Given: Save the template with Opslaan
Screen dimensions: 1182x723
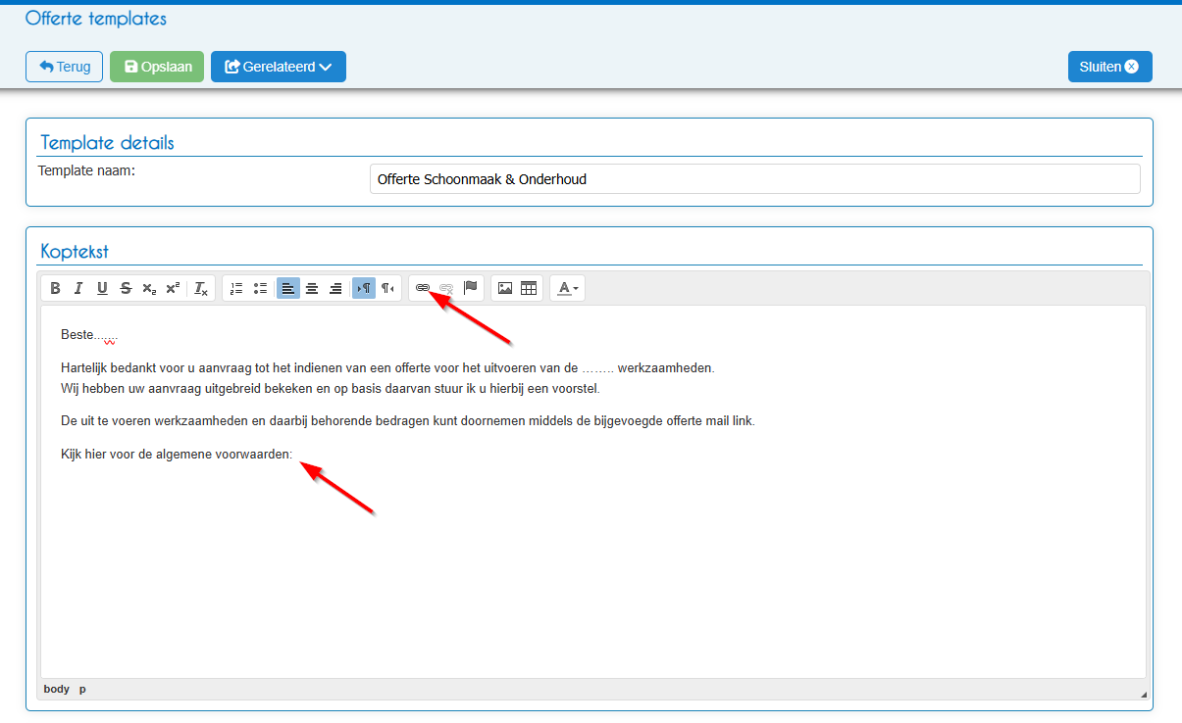Looking at the screenshot, I should [157, 66].
